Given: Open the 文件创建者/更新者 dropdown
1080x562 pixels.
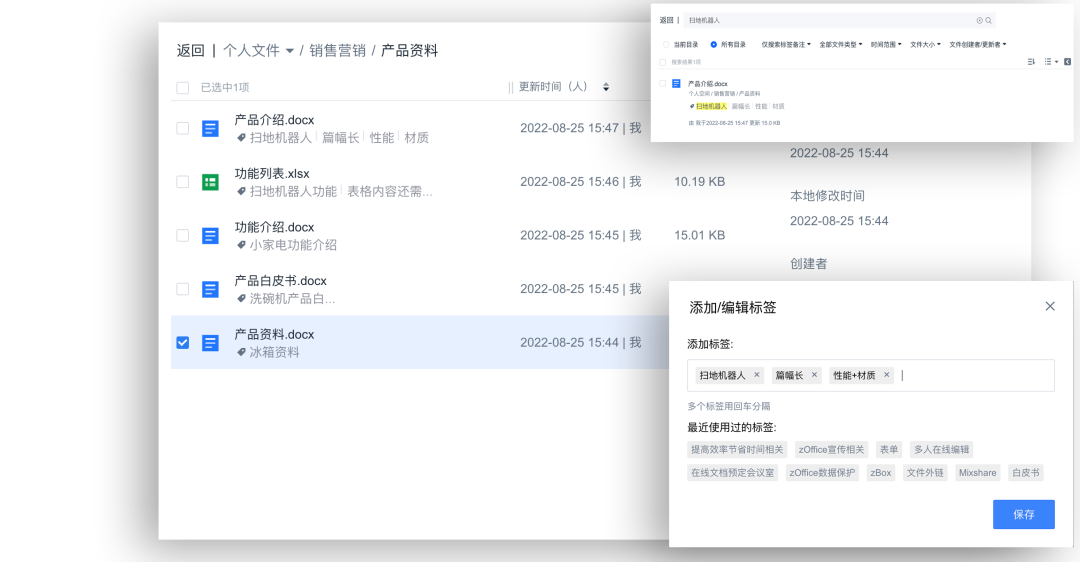Looking at the screenshot, I should [977, 44].
